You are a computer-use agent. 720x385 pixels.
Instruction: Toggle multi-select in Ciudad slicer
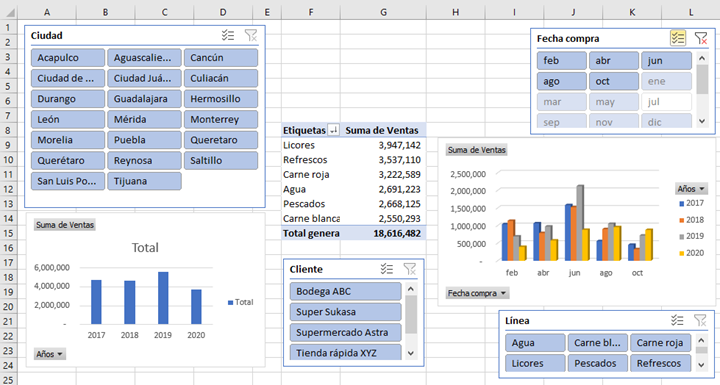[x=228, y=35]
